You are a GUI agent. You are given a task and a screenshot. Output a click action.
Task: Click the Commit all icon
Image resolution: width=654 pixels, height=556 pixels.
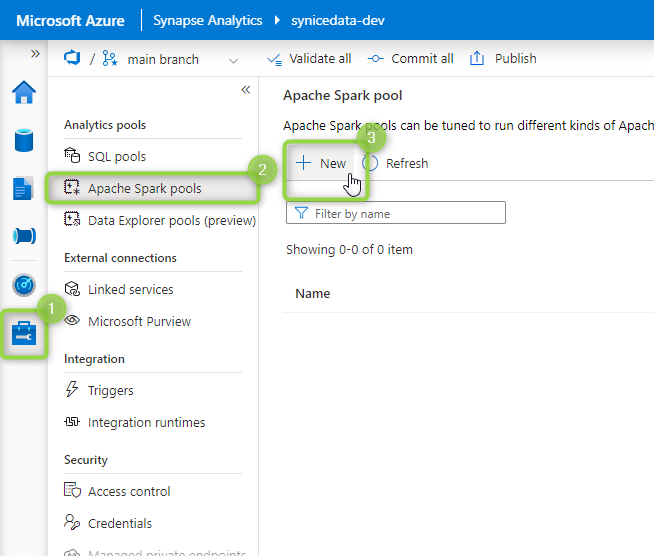coord(375,59)
